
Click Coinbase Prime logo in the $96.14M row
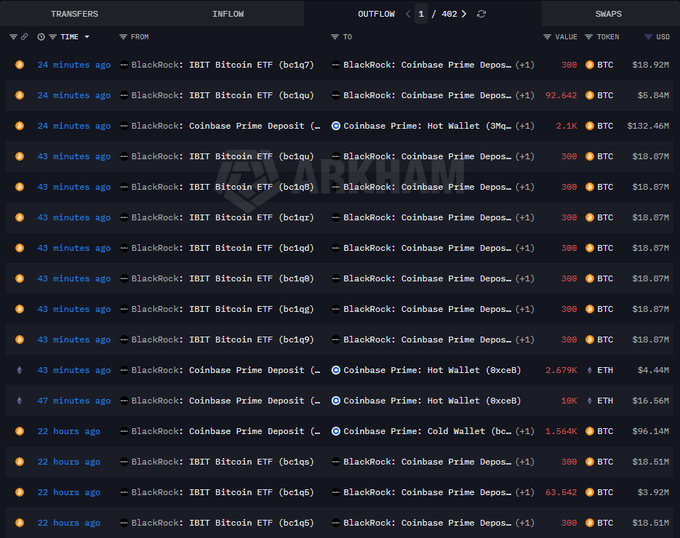(336, 431)
